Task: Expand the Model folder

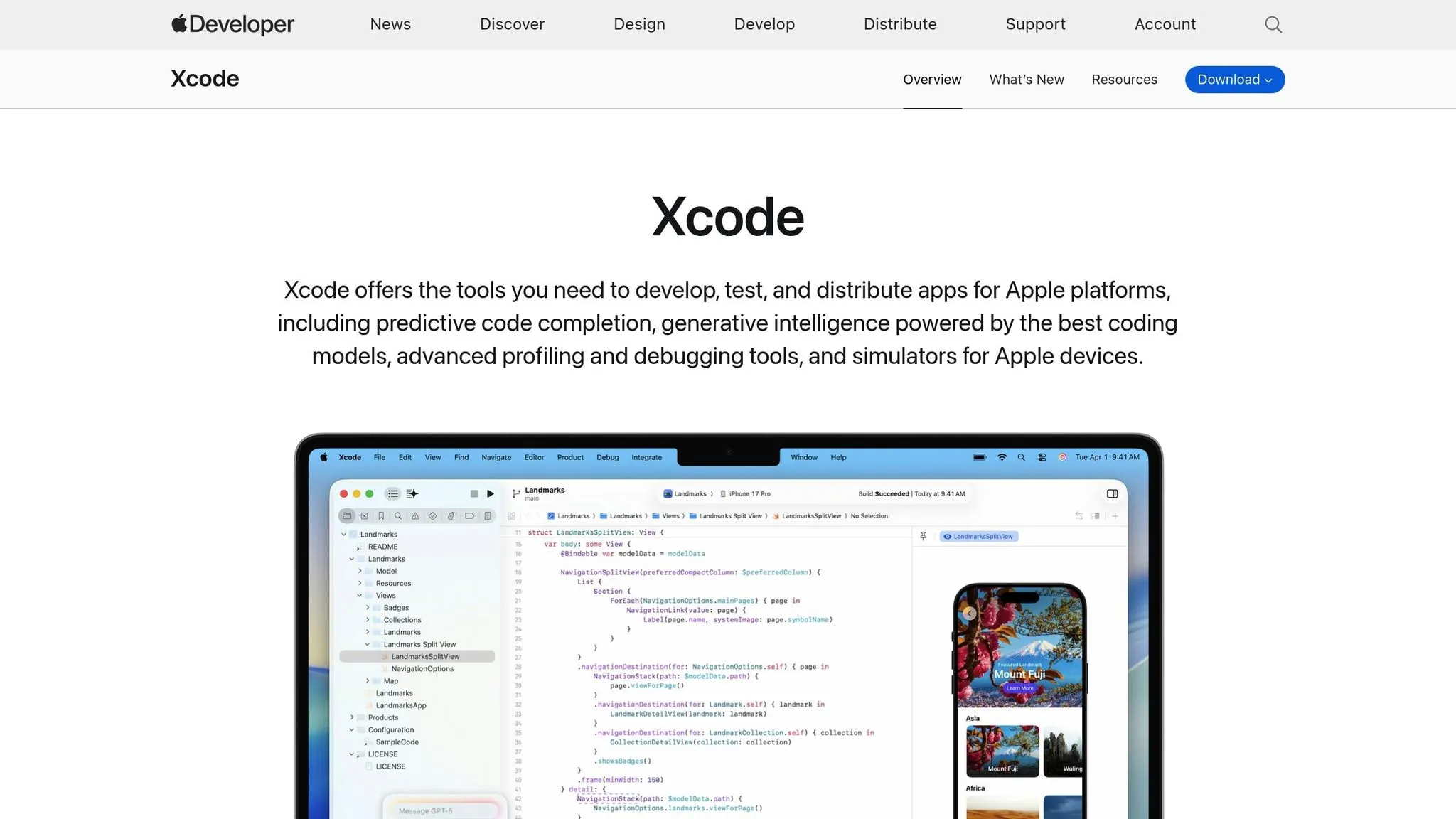Action: point(360,571)
